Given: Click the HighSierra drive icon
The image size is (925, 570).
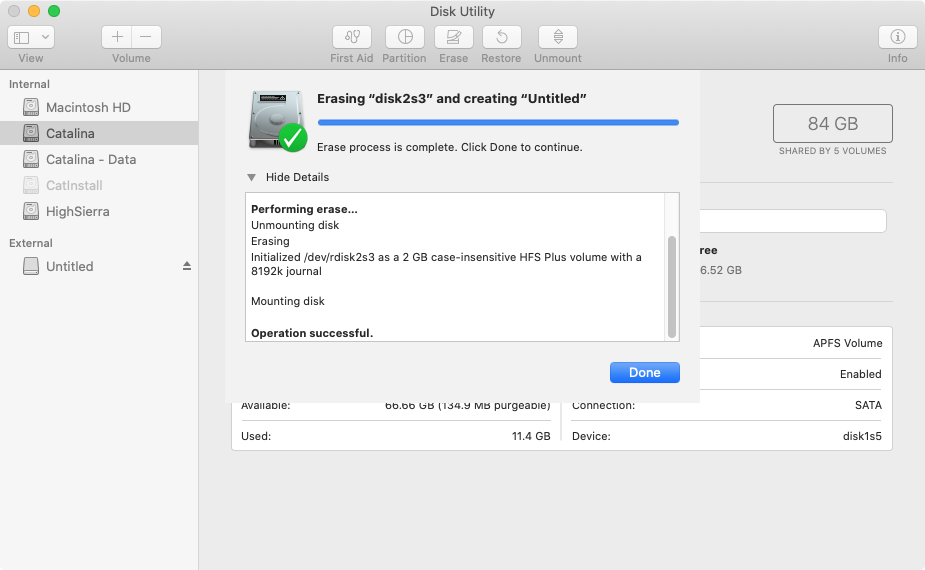Looking at the screenshot, I should 31,211.
